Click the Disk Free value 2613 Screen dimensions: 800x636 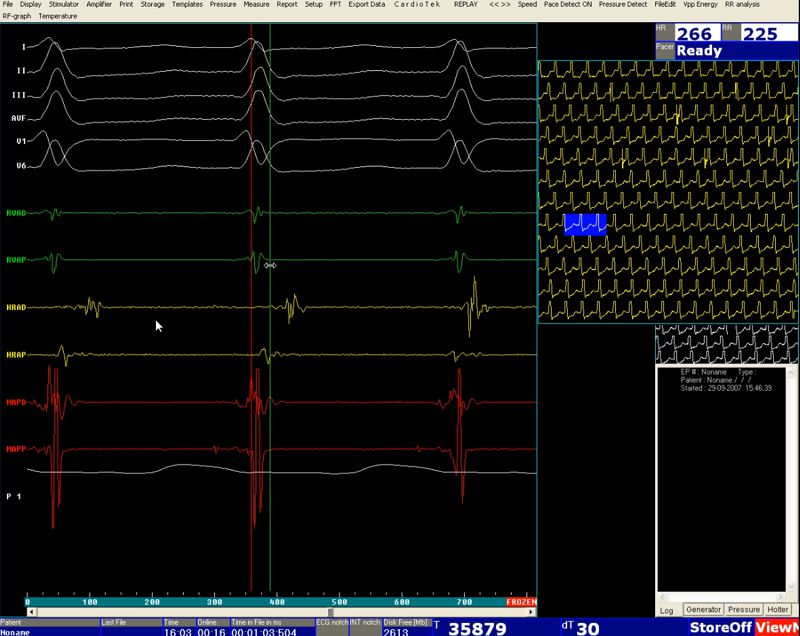tap(395, 632)
